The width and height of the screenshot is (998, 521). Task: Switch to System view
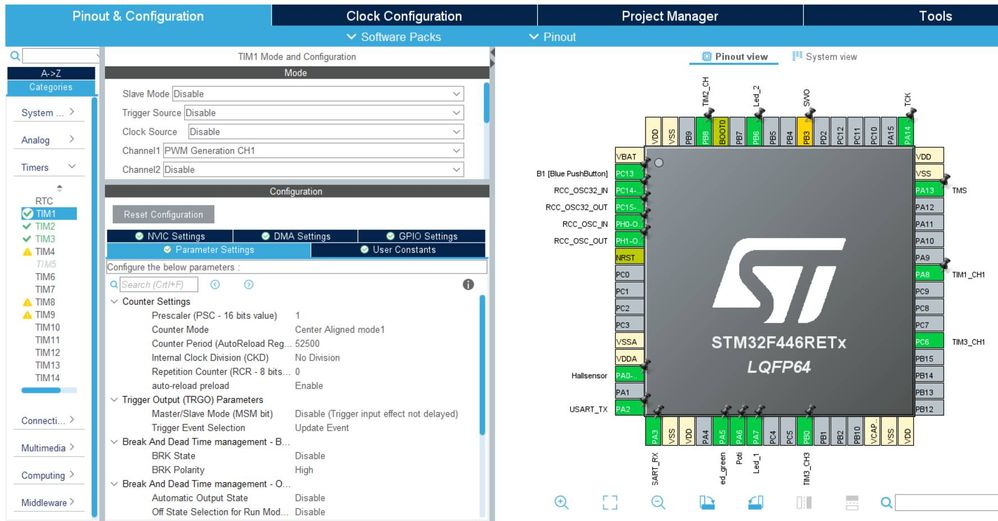(825, 57)
